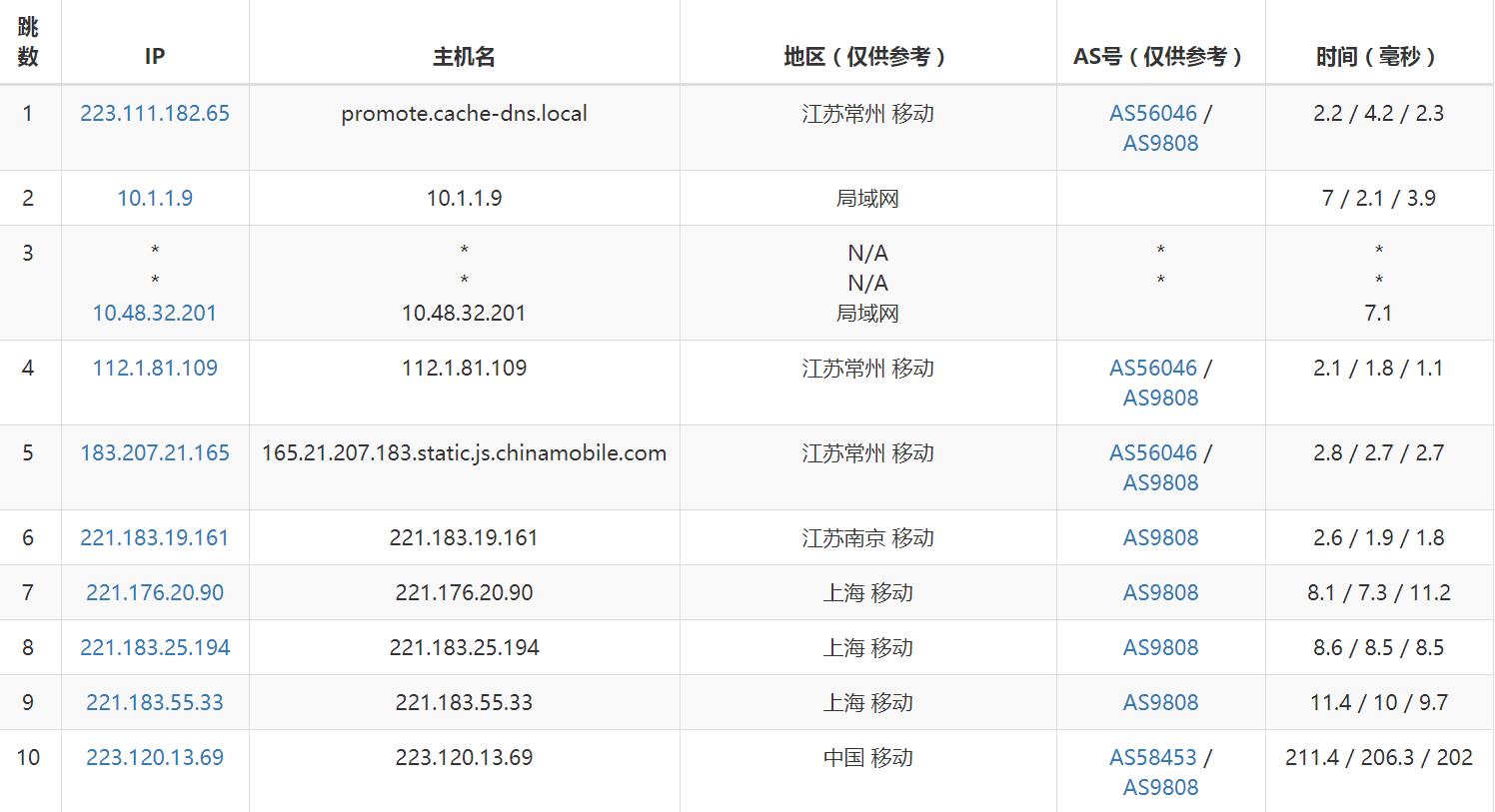Select the 10.1.1.9 hostname cell text
Image resolution: width=1495 pixels, height=812 pixels.
tap(464, 198)
